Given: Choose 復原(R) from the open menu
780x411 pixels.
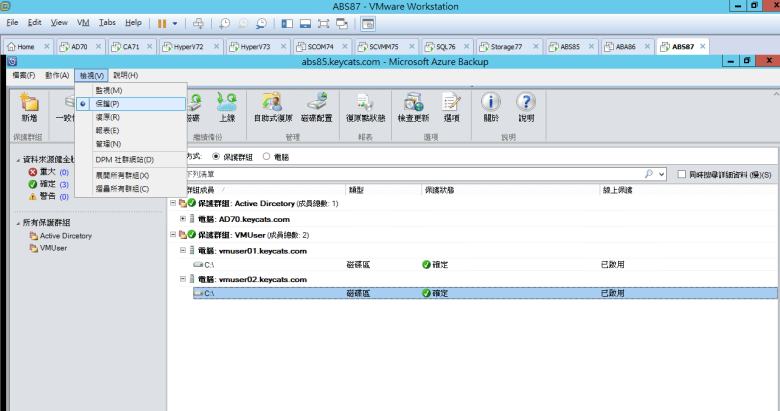Looking at the screenshot, I should (x=108, y=117).
